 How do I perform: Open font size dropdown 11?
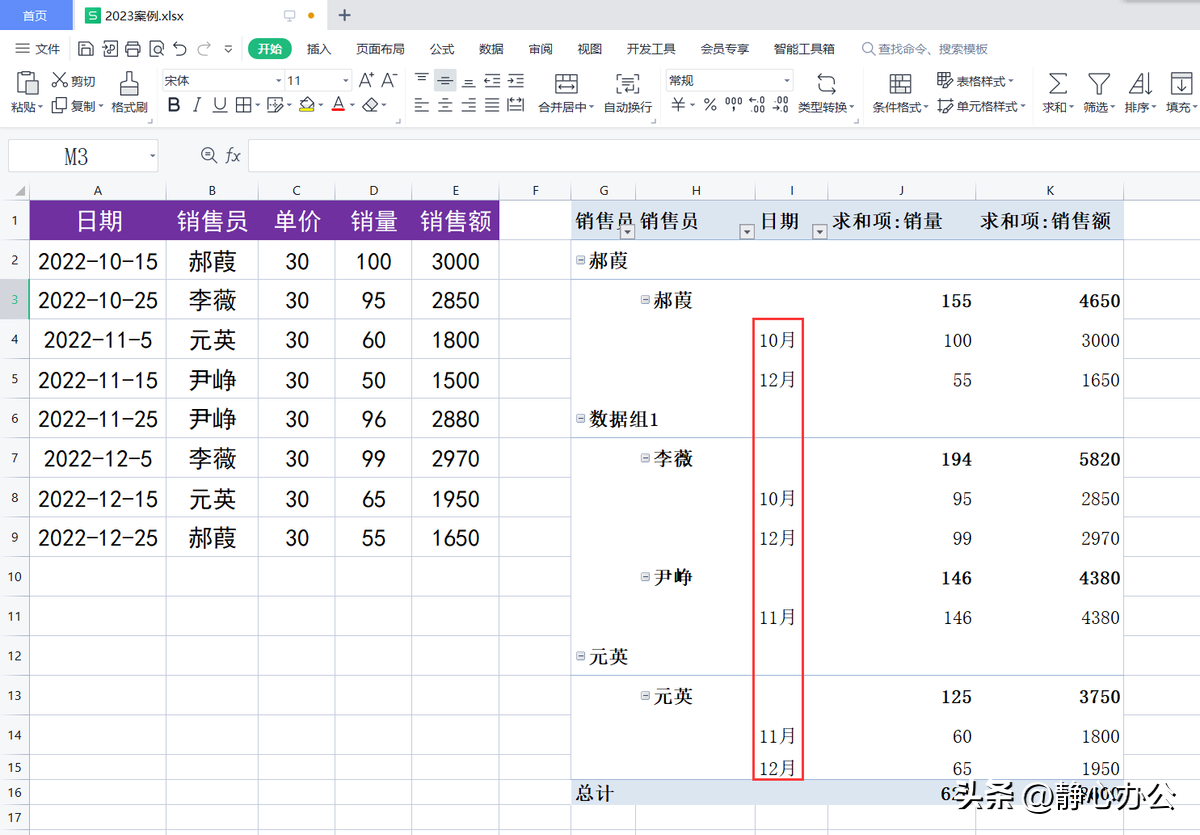tap(346, 80)
